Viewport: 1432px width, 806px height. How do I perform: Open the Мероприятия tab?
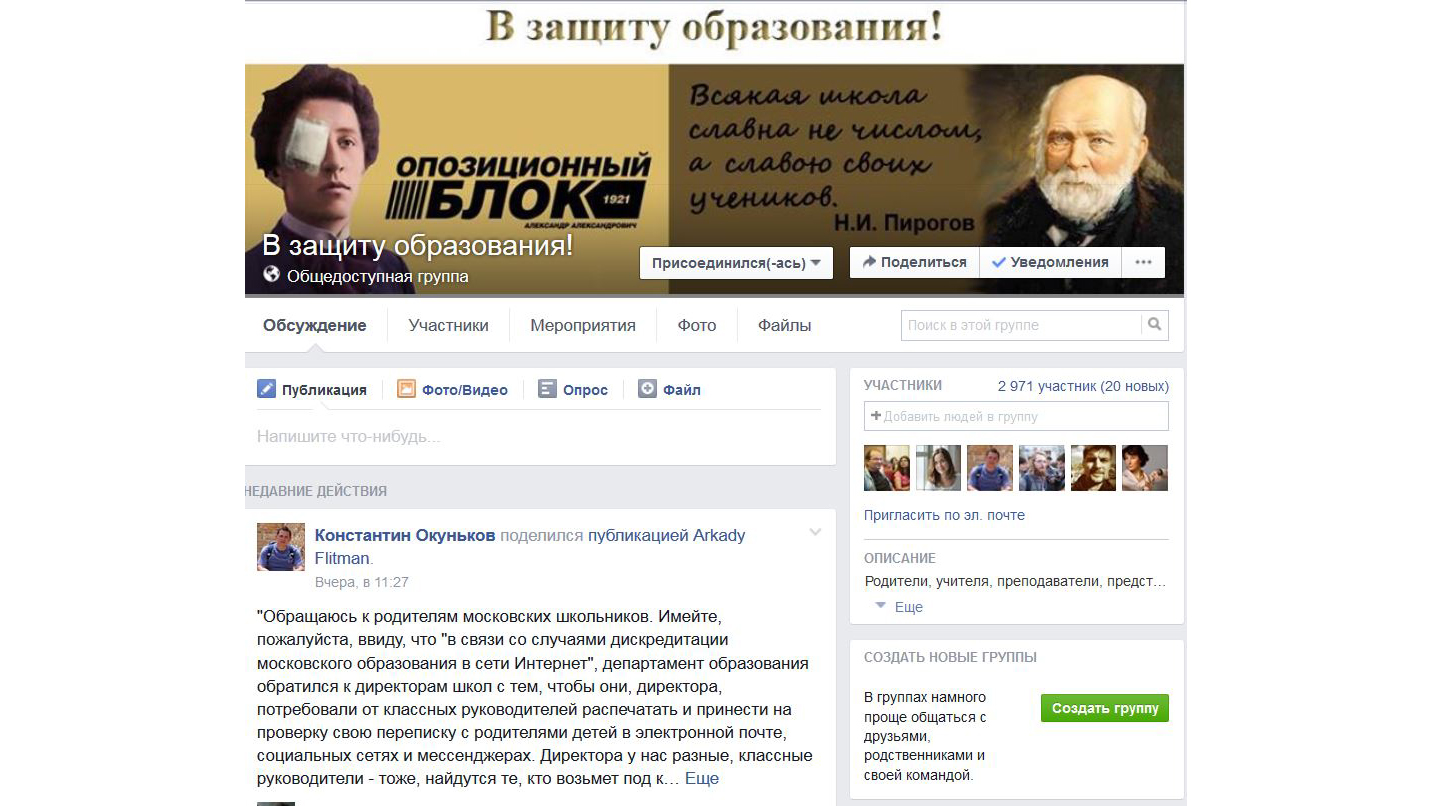point(583,325)
